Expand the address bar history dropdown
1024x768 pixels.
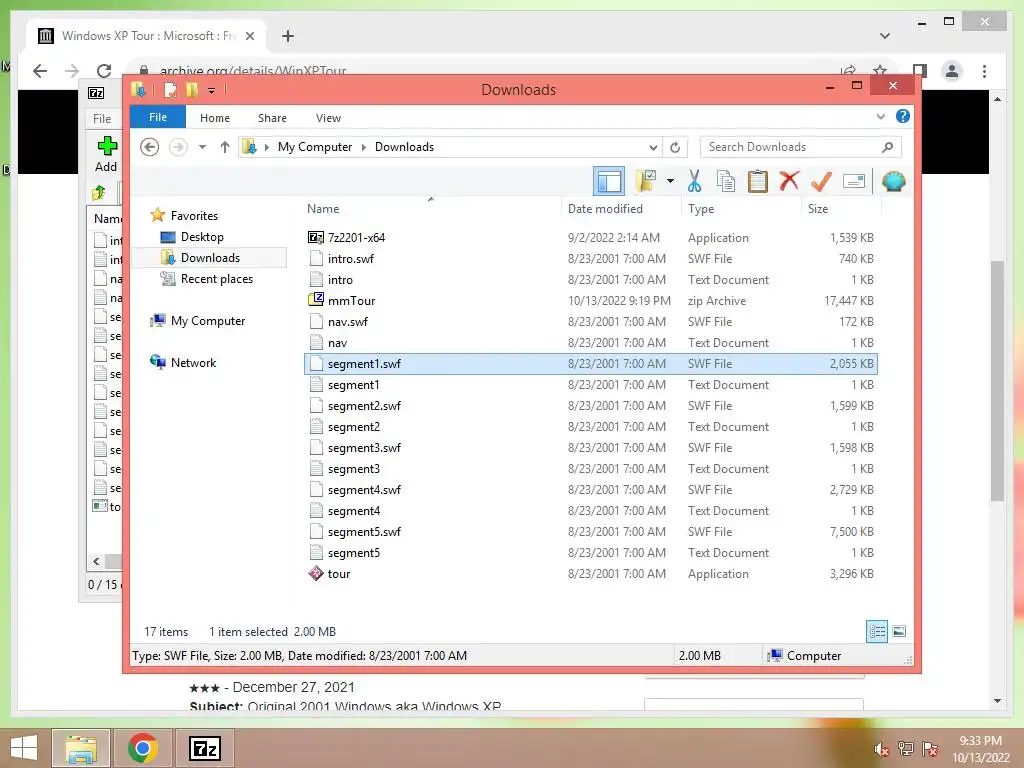tap(653, 147)
